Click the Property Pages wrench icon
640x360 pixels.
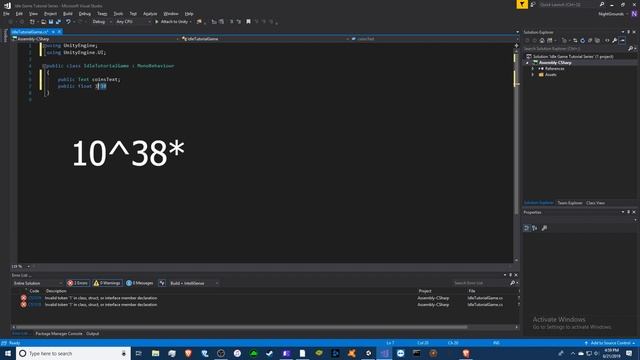tap(544, 228)
